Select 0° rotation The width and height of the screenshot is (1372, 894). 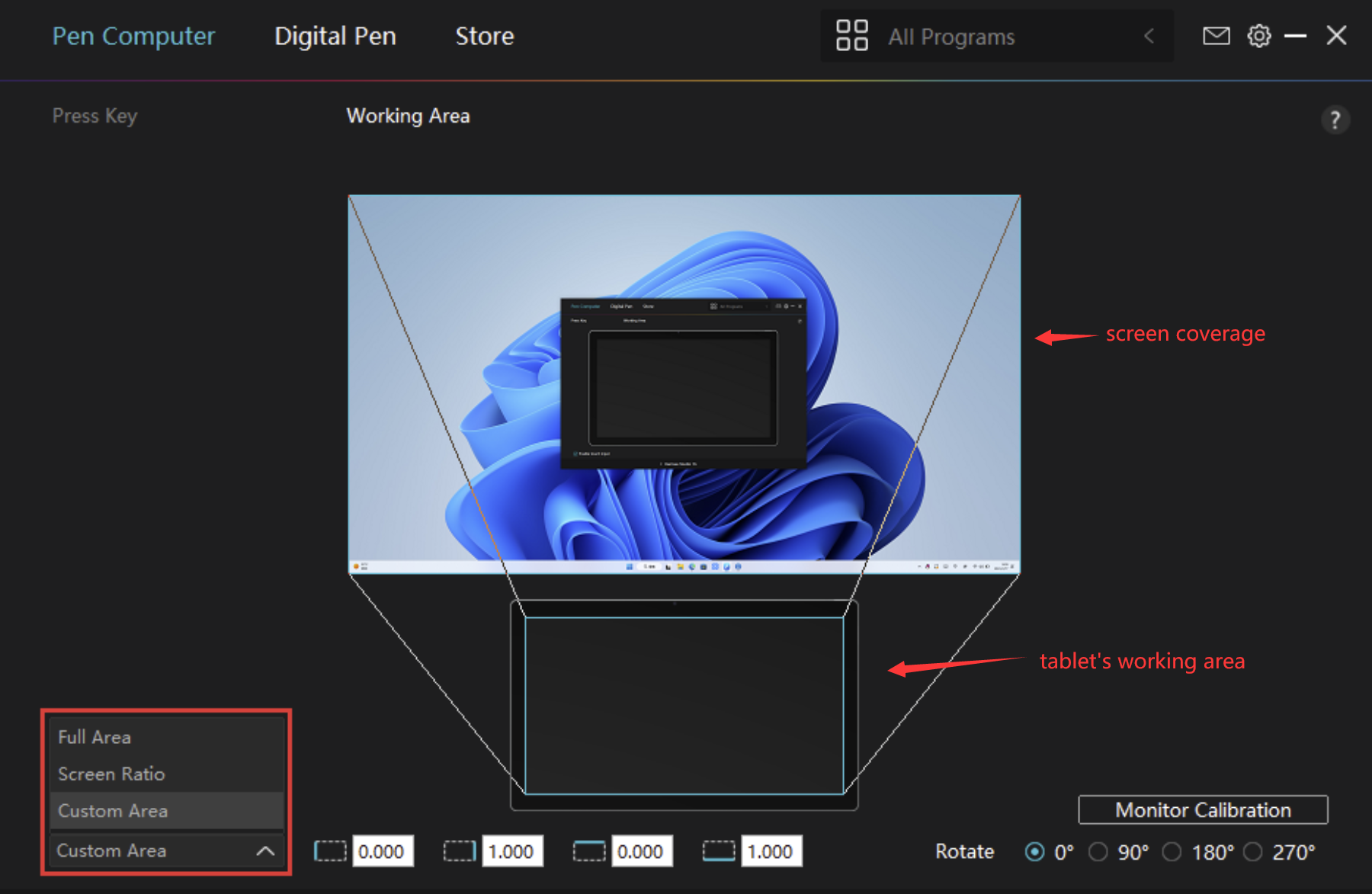coord(1034,851)
